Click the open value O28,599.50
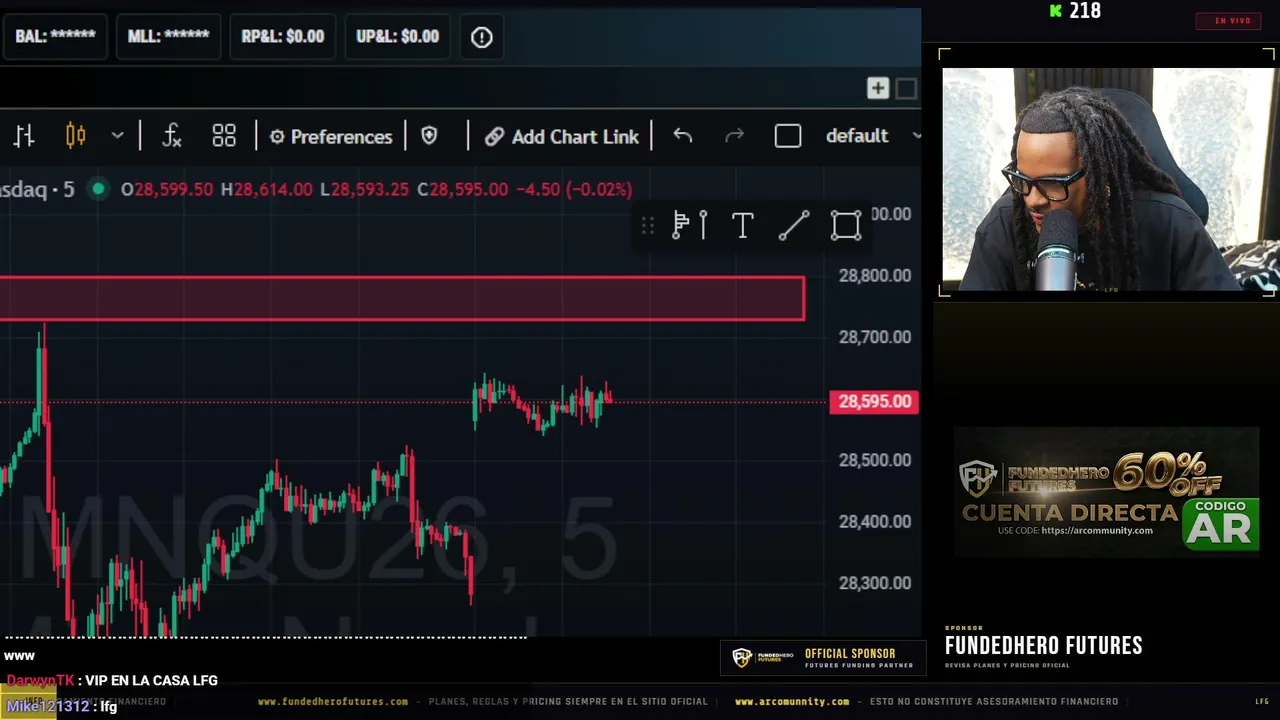 point(167,189)
